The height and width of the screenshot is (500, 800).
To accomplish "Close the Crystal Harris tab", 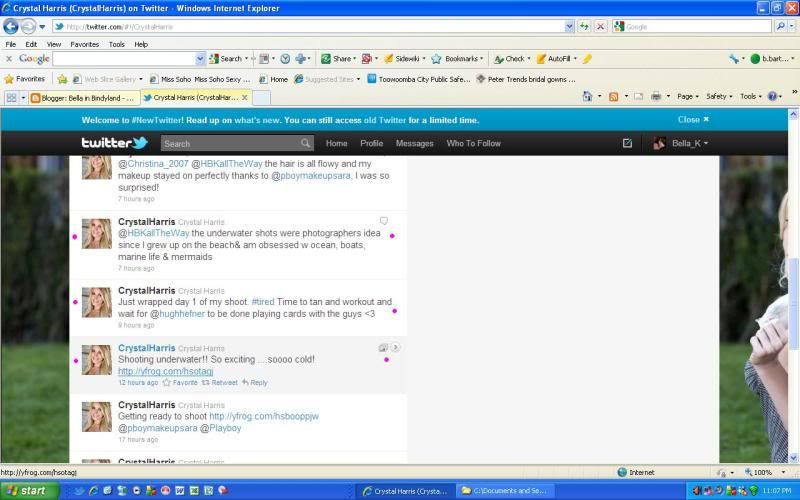I will [x=245, y=97].
